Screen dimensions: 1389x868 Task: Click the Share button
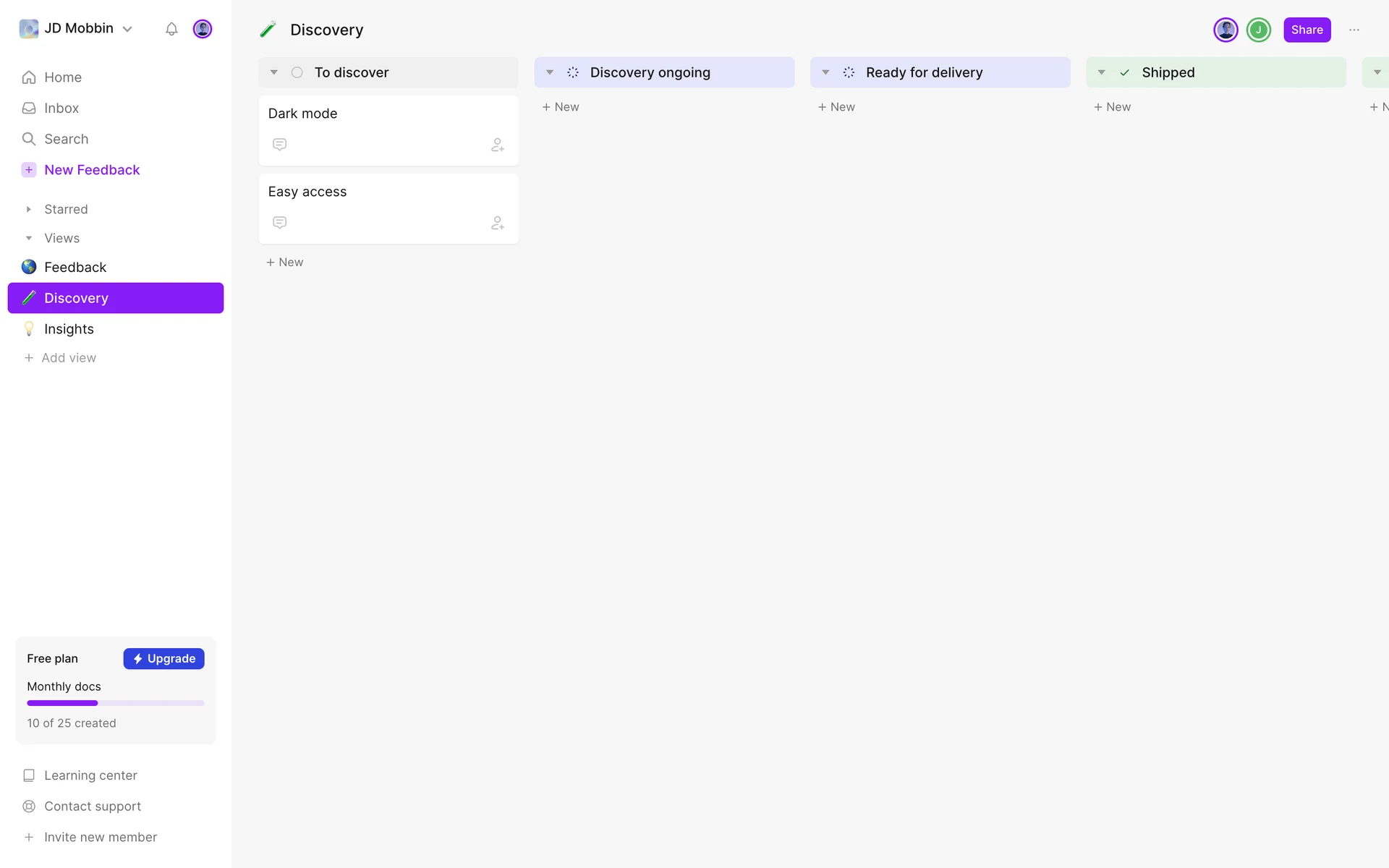pyautogui.click(x=1307, y=30)
